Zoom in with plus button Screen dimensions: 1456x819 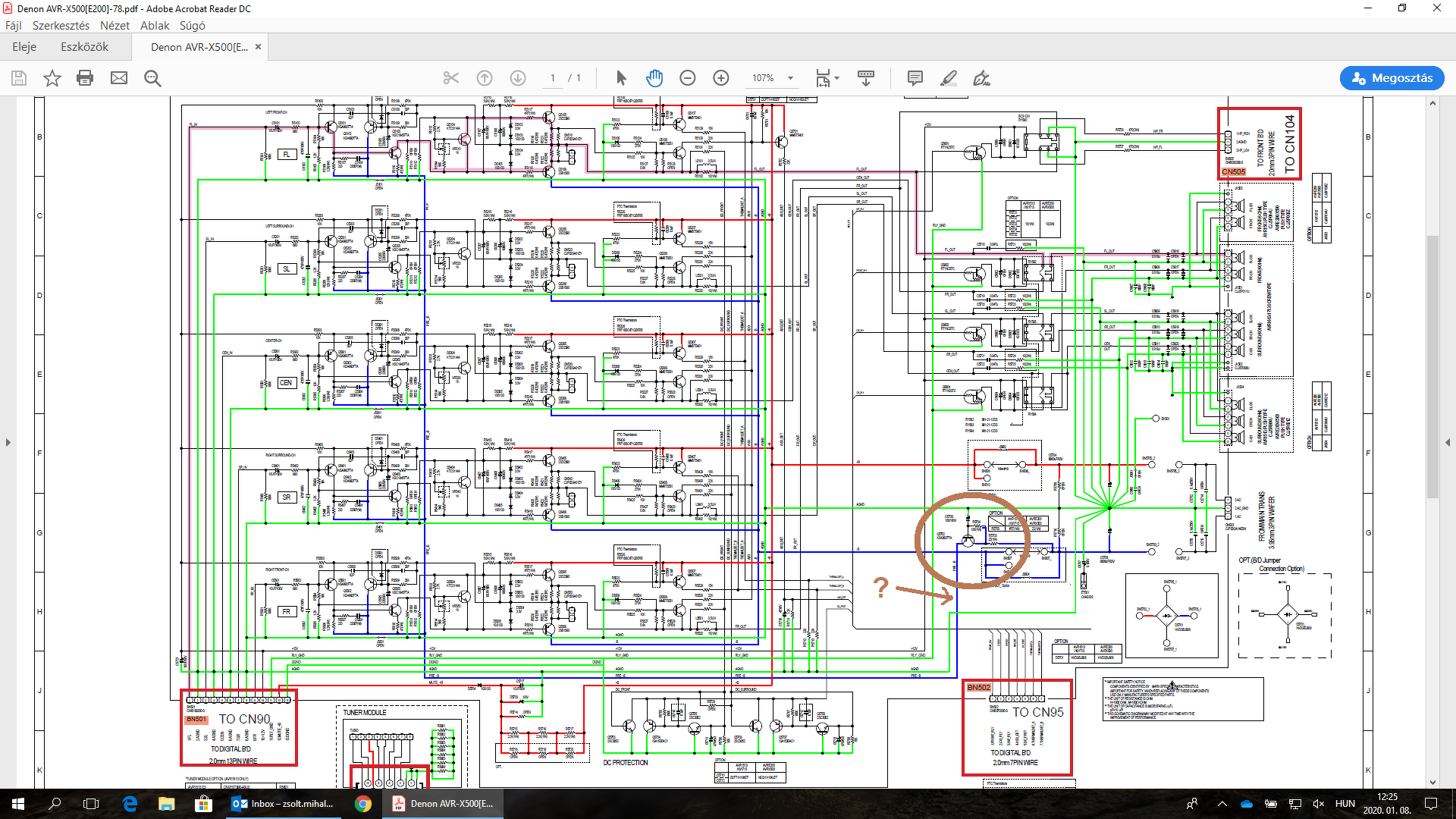click(x=721, y=78)
